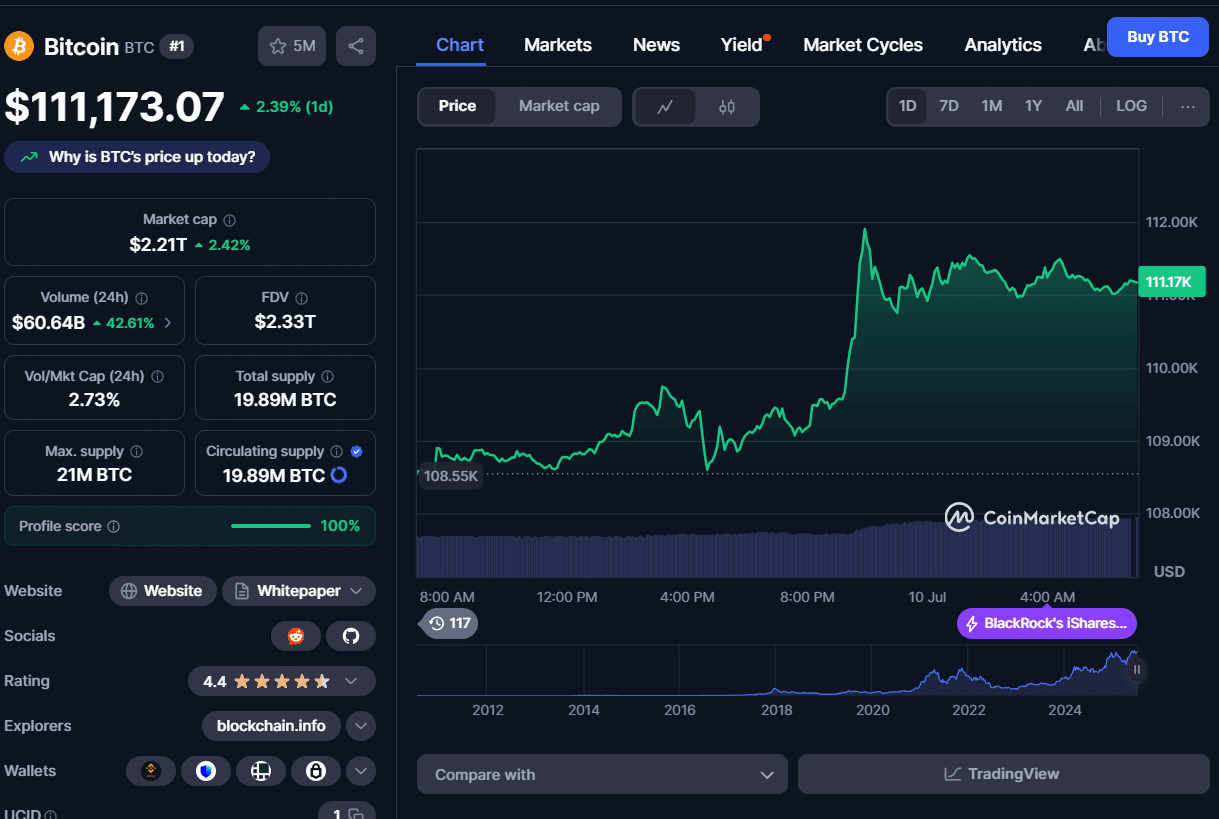Open the Compare with dropdown
The height and width of the screenshot is (819, 1219).
coord(602,774)
